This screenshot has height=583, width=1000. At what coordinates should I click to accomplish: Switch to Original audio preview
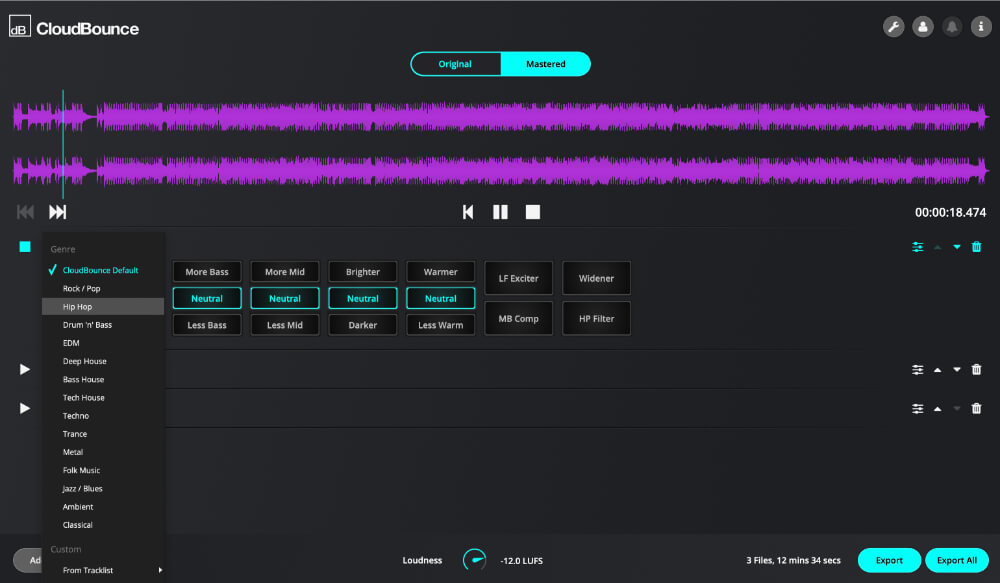point(455,64)
